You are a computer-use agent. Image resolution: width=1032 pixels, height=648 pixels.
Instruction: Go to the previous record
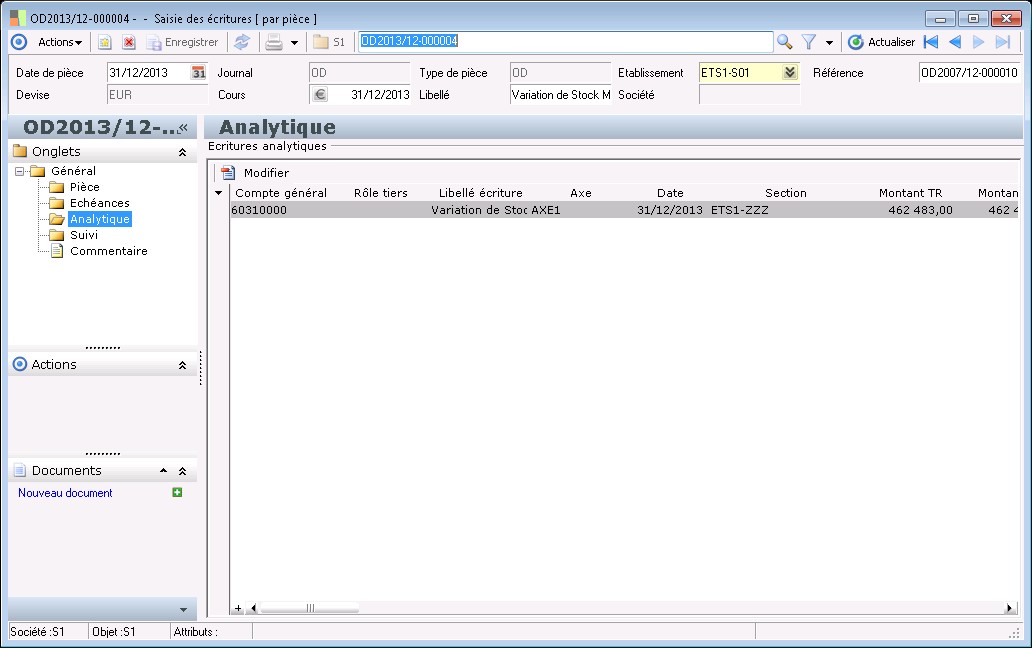[955, 42]
